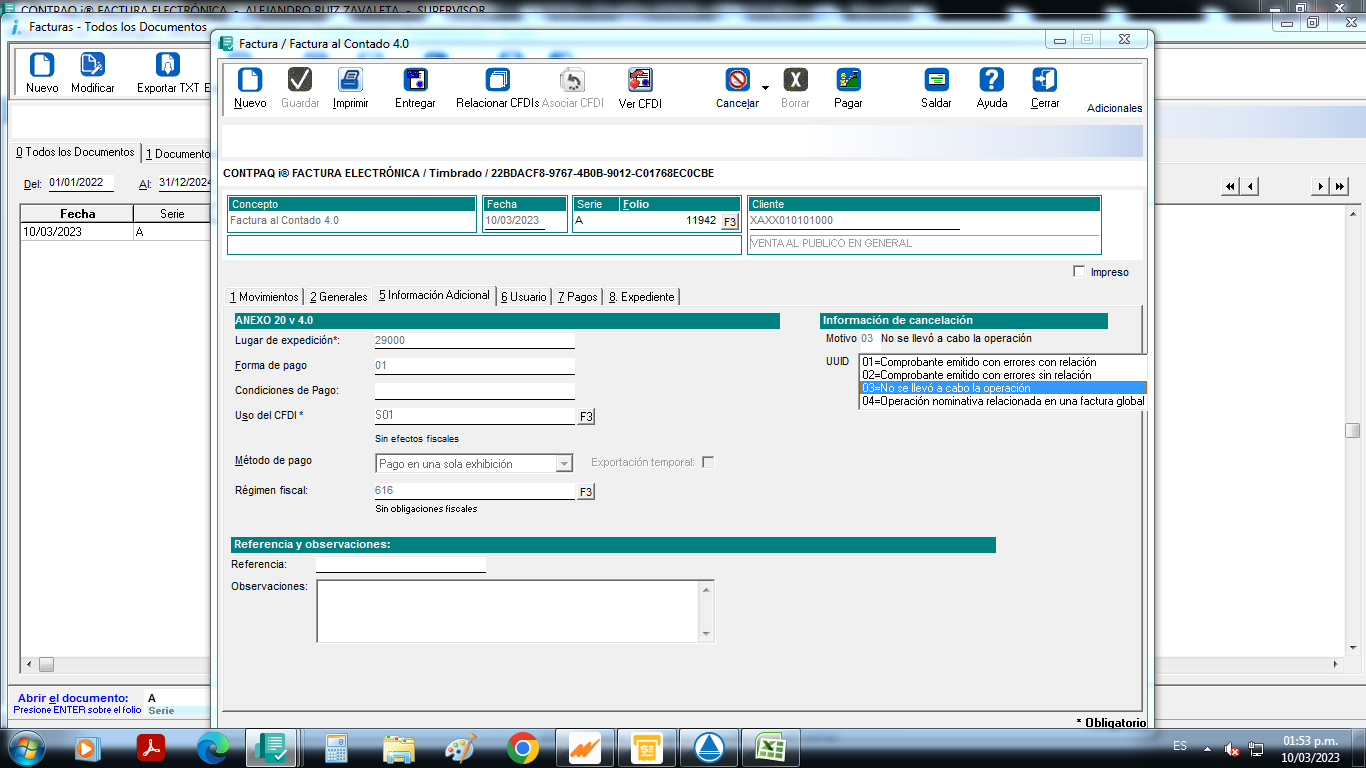Click Modificar icon in Facturas list window
This screenshot has width=1366, height=768.
click(x=92, y=65)
